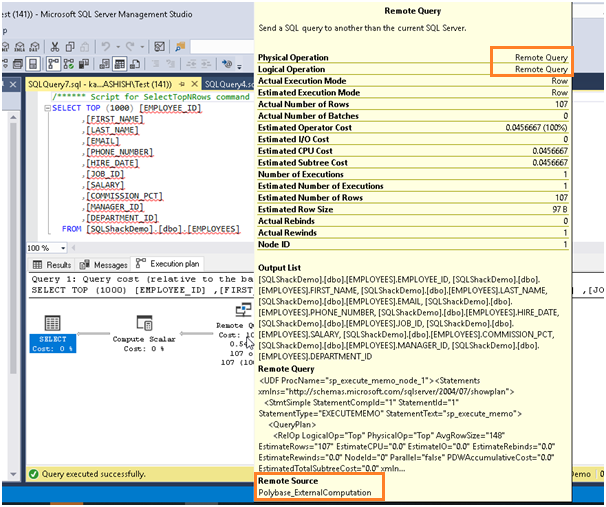
Task: Click the [SALARY] column in query
Action: tap(105, 185)
